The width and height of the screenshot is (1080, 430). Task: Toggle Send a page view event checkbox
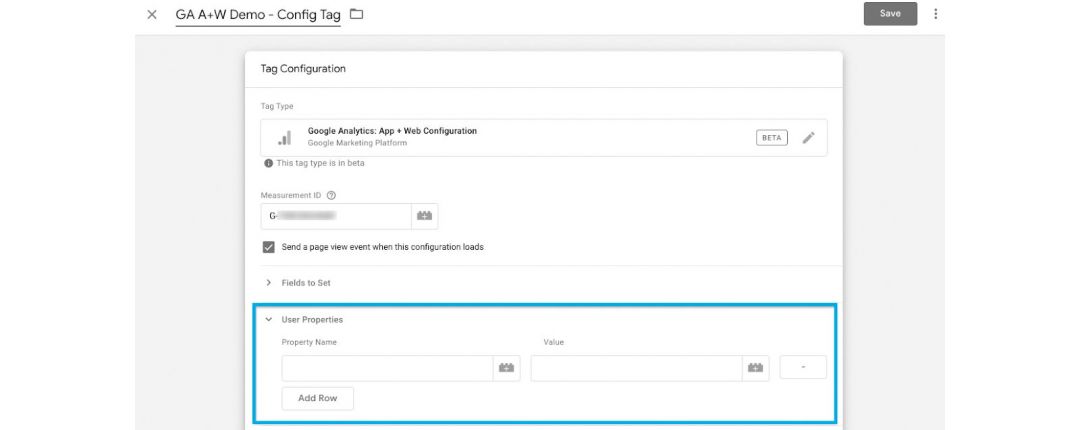click(x=269, y=247)
